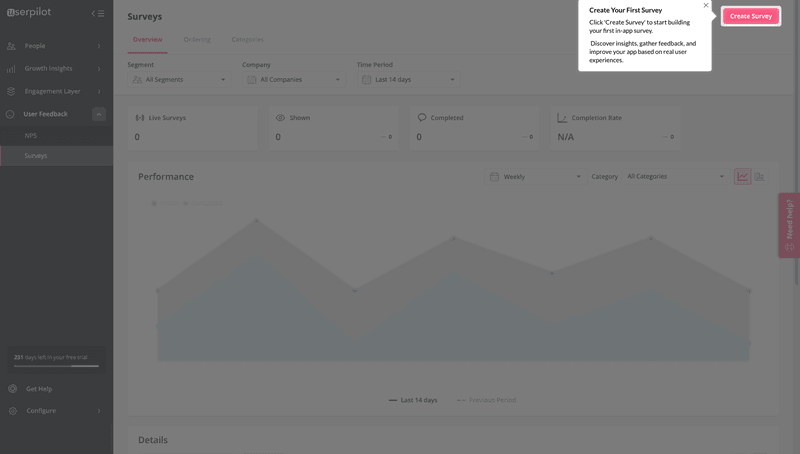Click the People icon in the sidebar
This screenshot has height=454, width=800.
point(11,46)
